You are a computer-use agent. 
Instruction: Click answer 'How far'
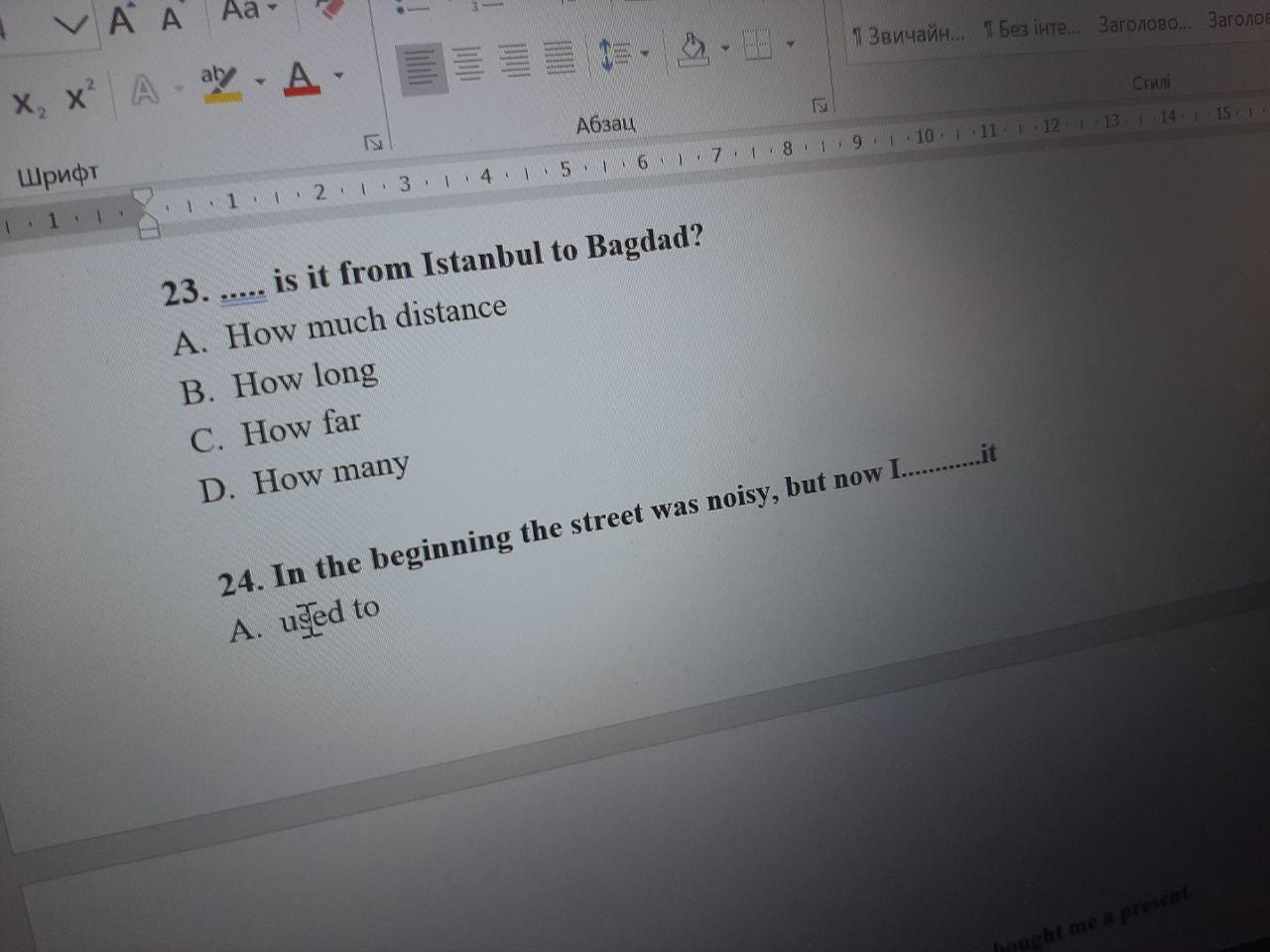301,428
